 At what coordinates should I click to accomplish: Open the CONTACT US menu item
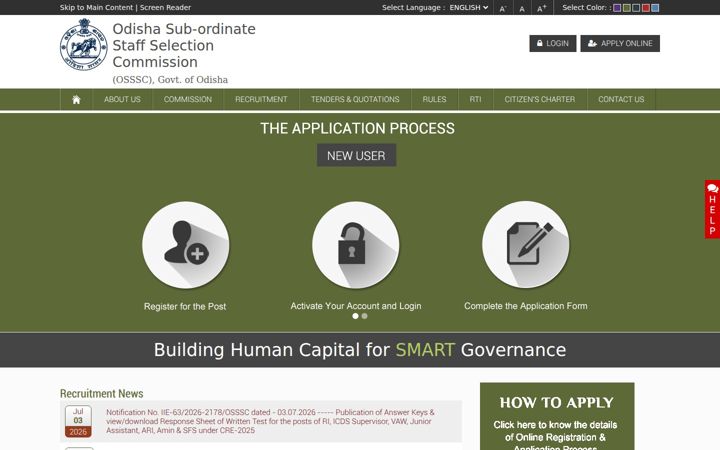621,99
